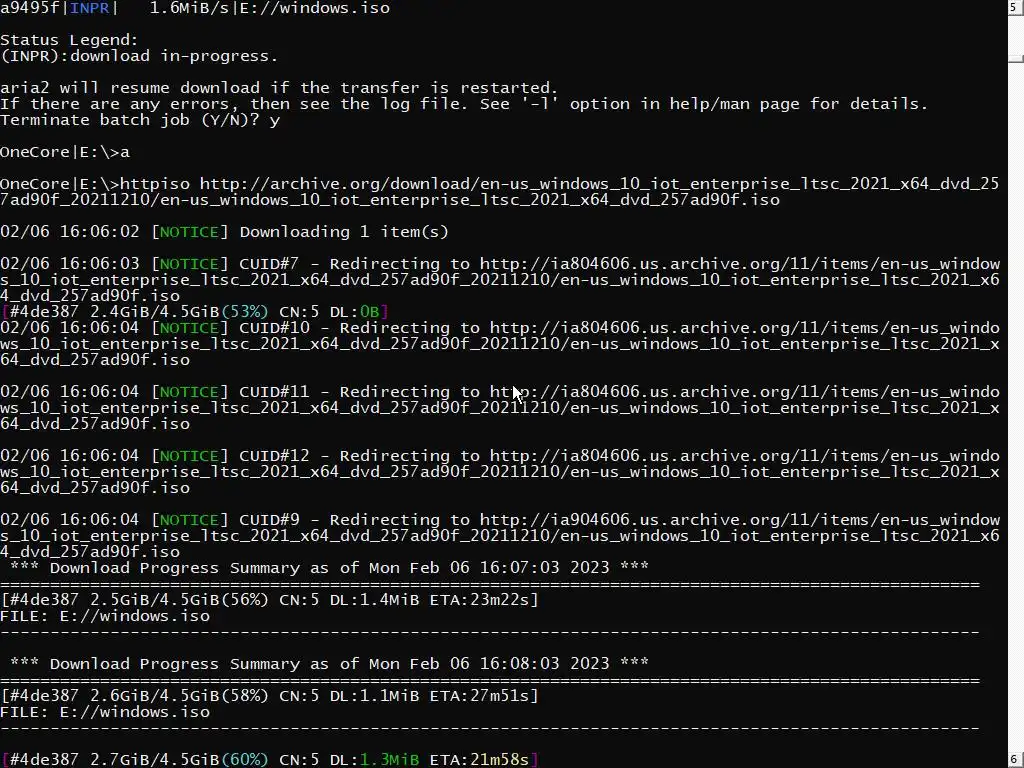Click the '-l' option mention in the errors line
The width and height of the screenshot is (1024, 768).
click(x=539, y=104)
